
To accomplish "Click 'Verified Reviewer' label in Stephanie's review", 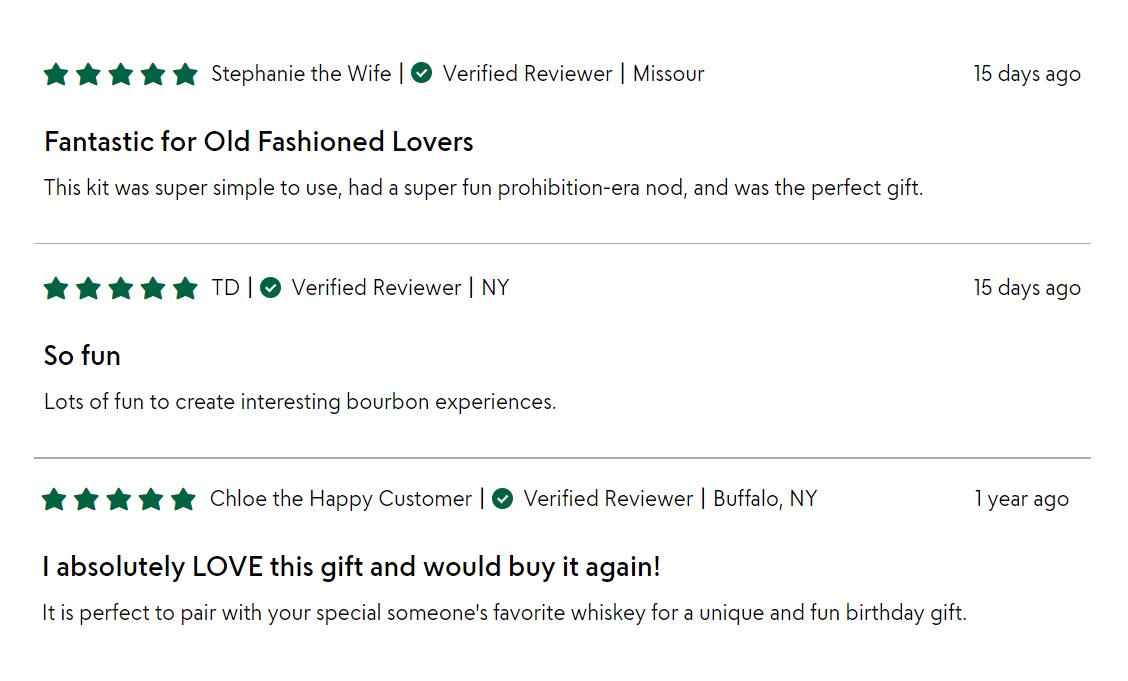I will pos(527,73).
